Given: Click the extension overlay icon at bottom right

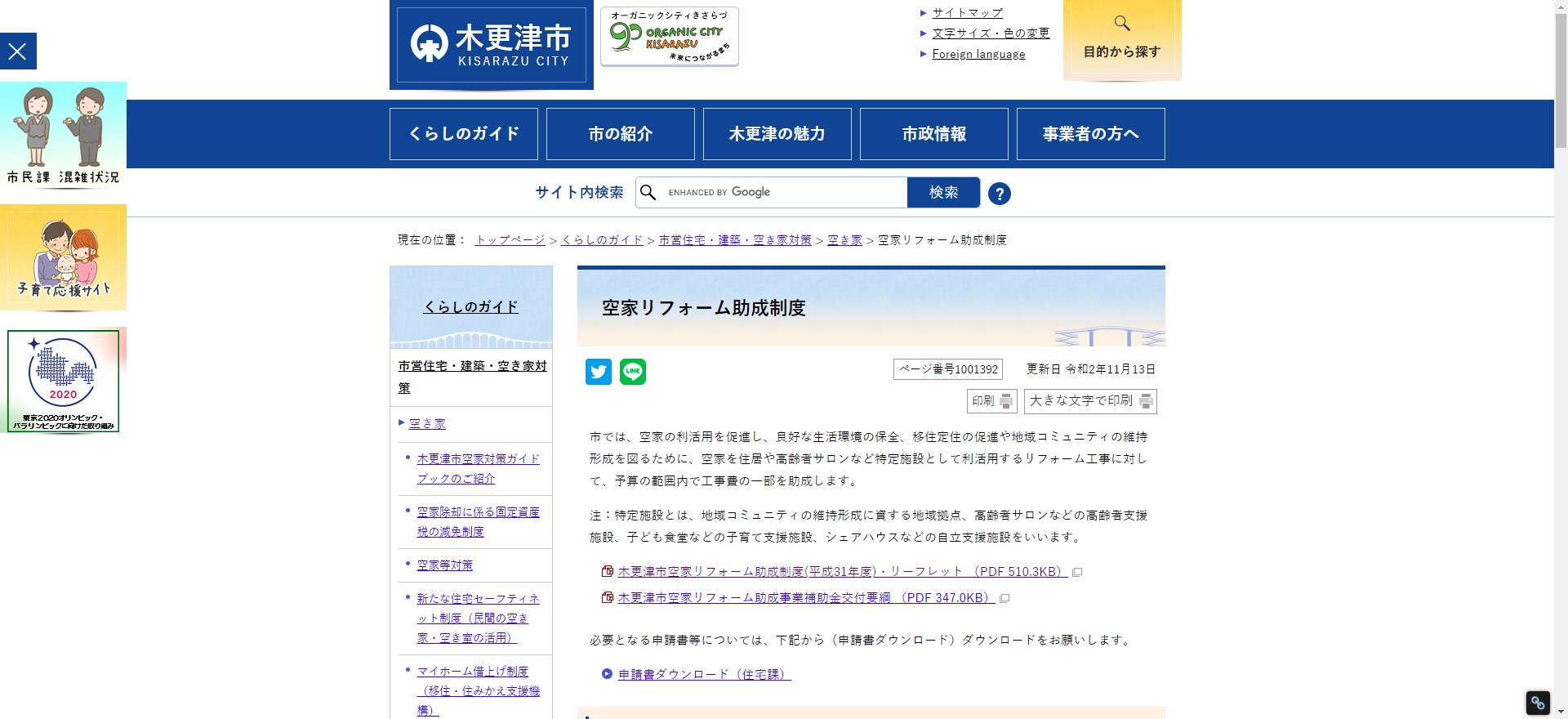Looking at the screenshot, I should pos(1538,703).
